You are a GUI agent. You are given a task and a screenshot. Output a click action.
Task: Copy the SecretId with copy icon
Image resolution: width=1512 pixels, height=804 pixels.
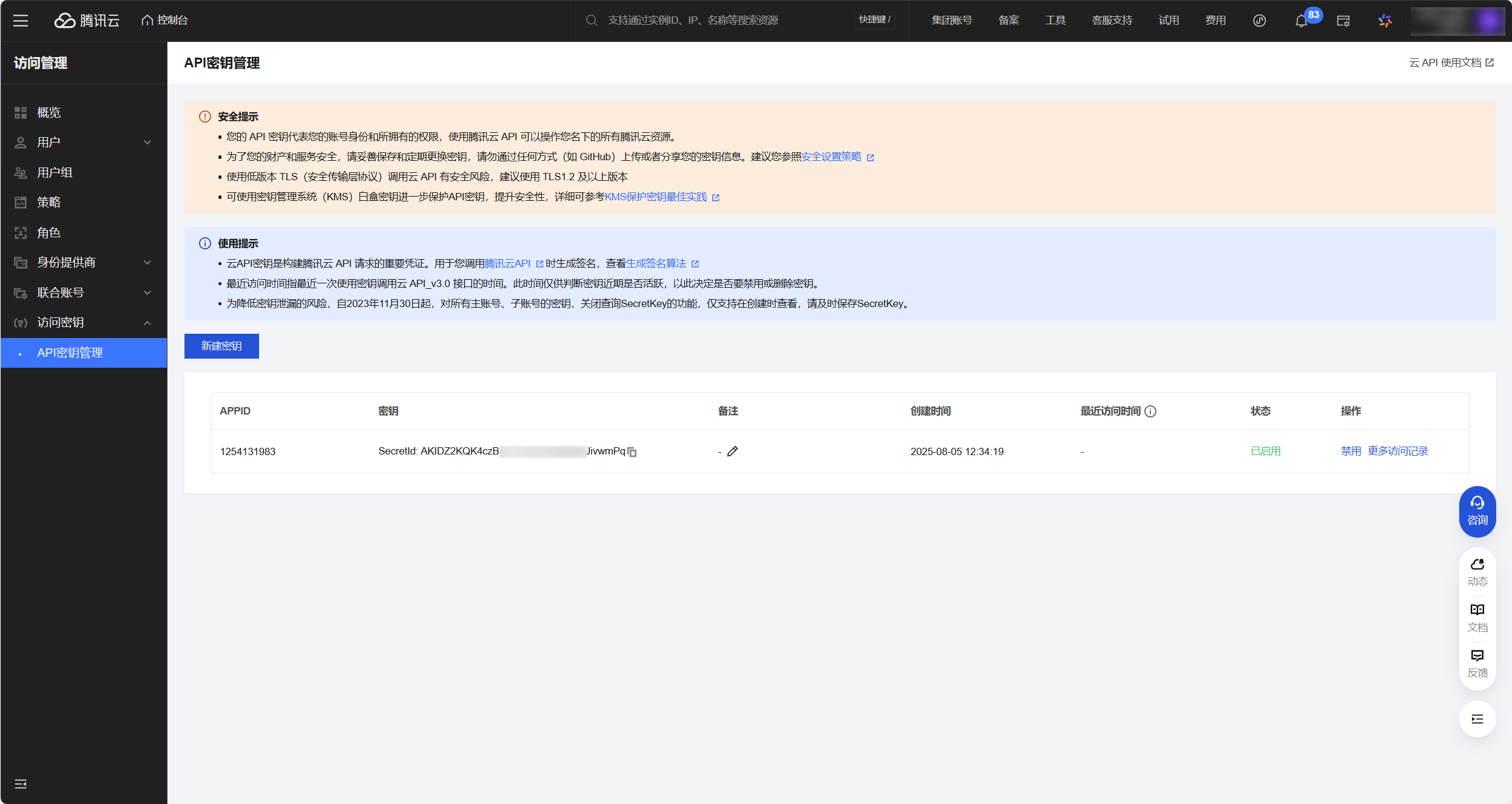(632, 452)
